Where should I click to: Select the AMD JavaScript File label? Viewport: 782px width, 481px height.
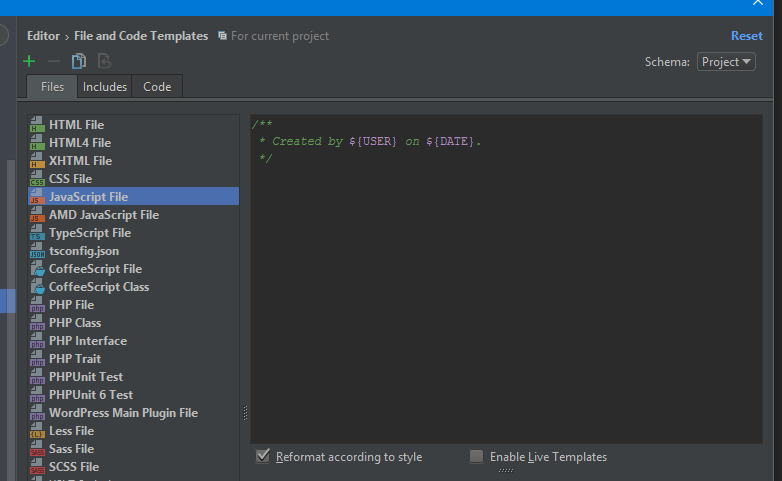pos(104,215)
